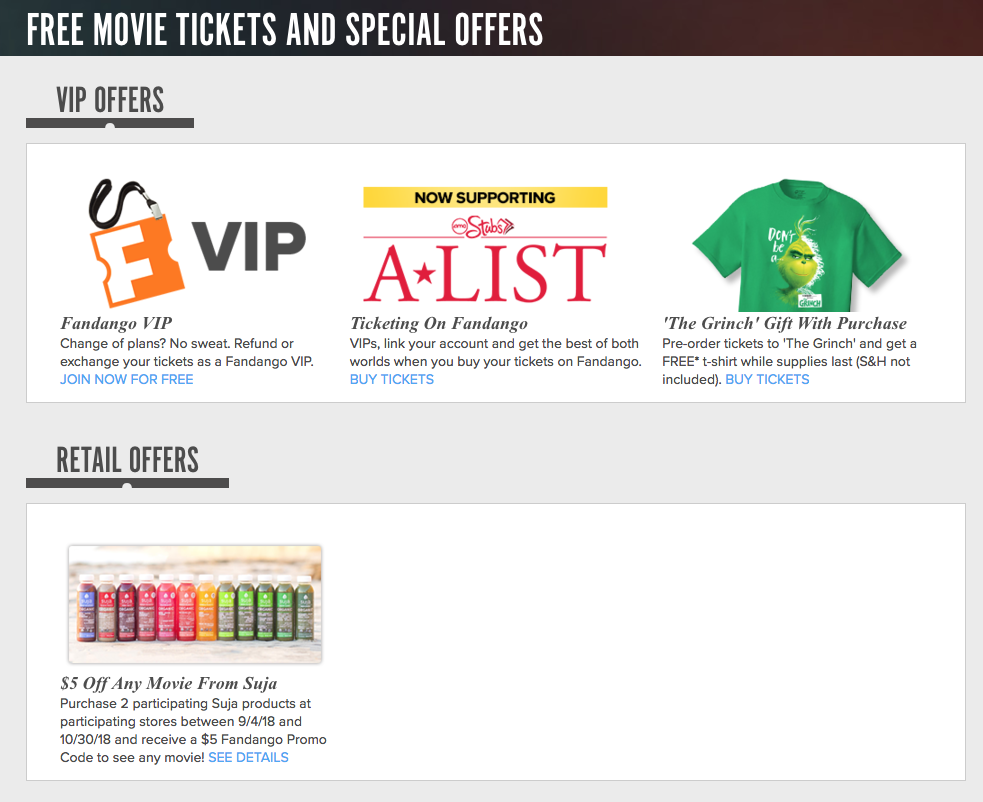Click the Fandango VIP offer title
The image size is (983, 802).
tap(116, 324)
